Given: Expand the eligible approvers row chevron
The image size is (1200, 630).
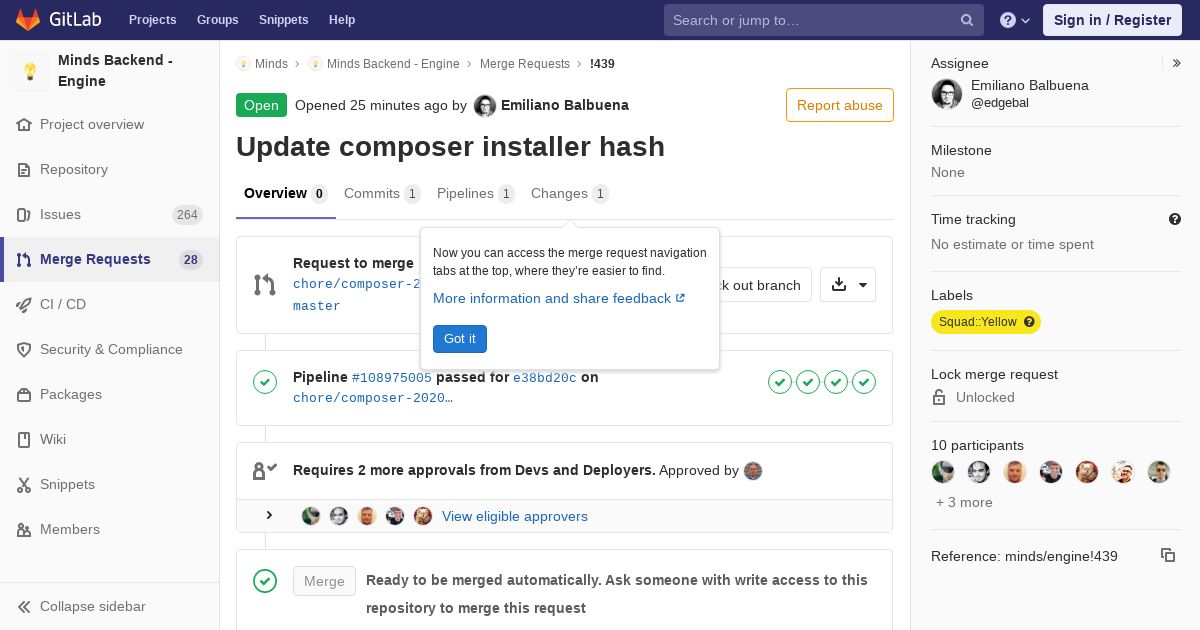Looking at the screenshot, I should [269, 516].
